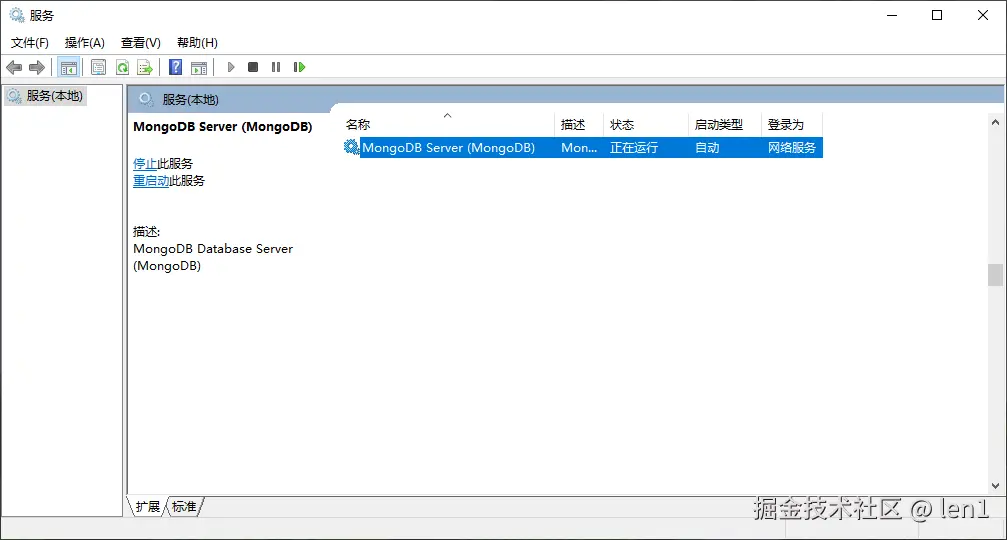
Task: Open the Help question-mark icon
Action: point(175,67)
